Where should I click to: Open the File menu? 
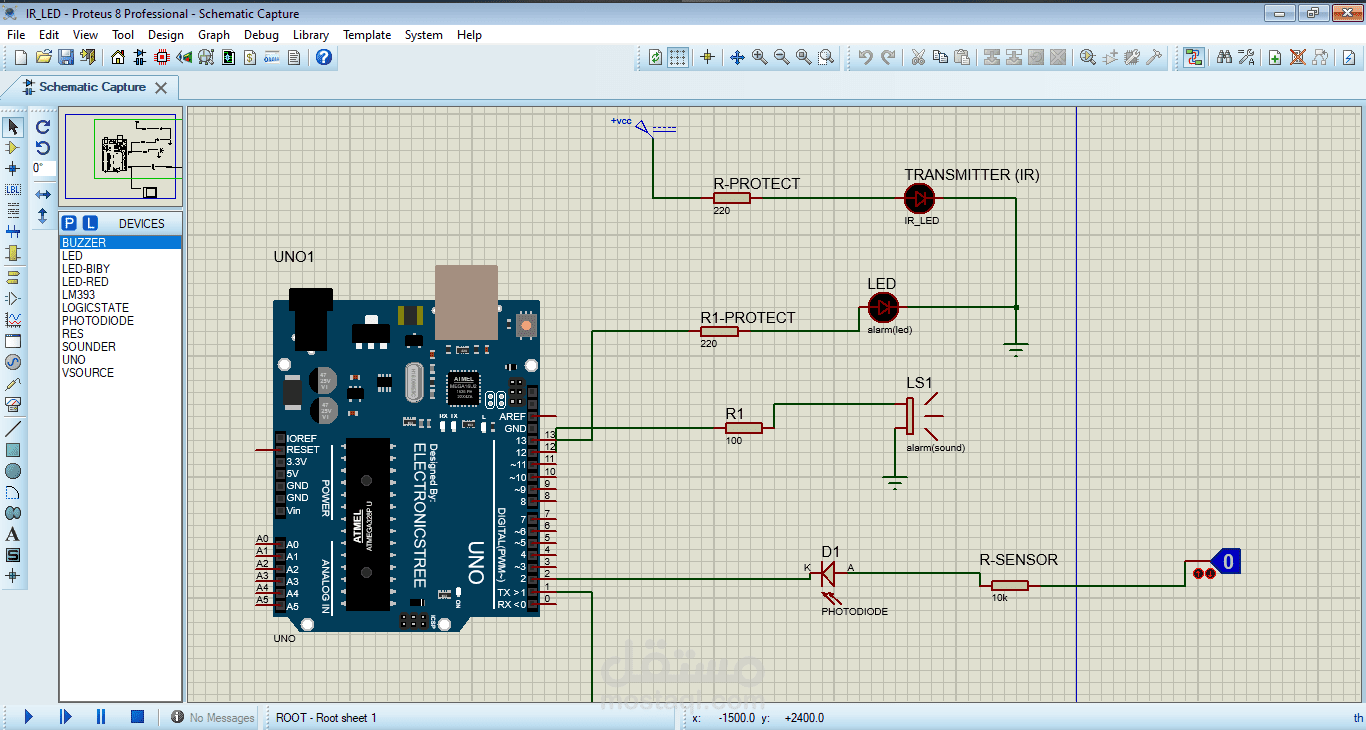pos(16,34)
